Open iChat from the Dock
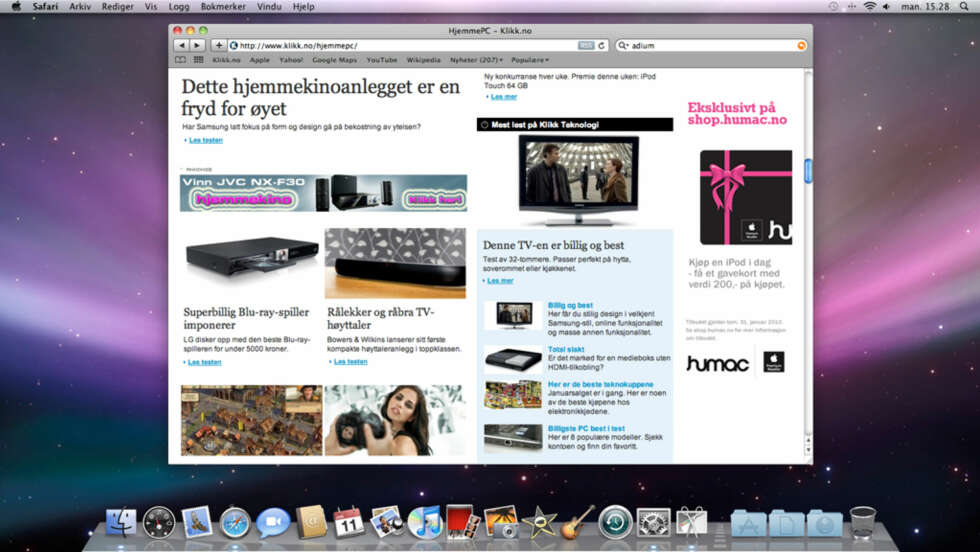The height and width of the screenshot is (552, 980). coord(273,522)
